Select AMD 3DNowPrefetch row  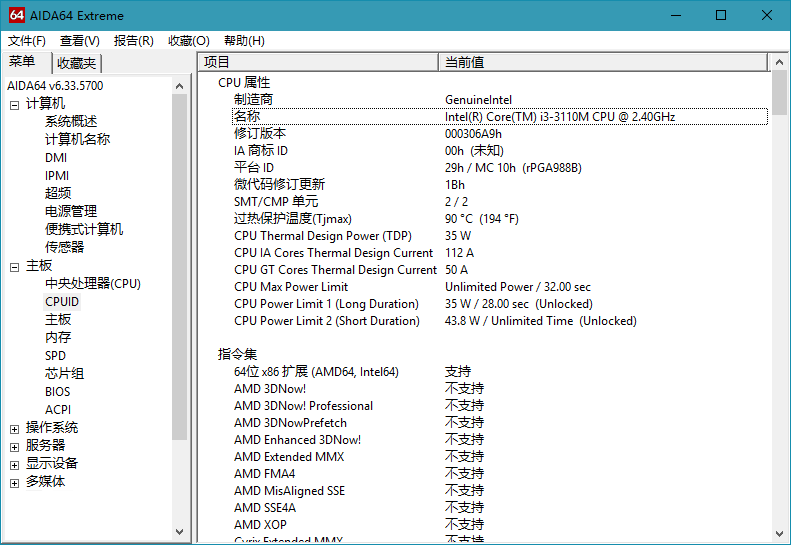click(499, 423)
